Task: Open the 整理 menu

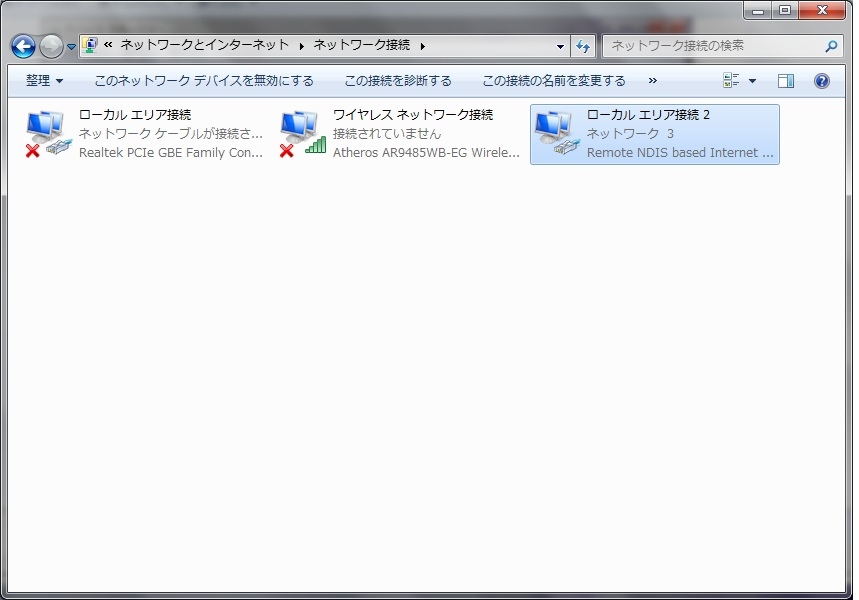Action: pos(44,81)
